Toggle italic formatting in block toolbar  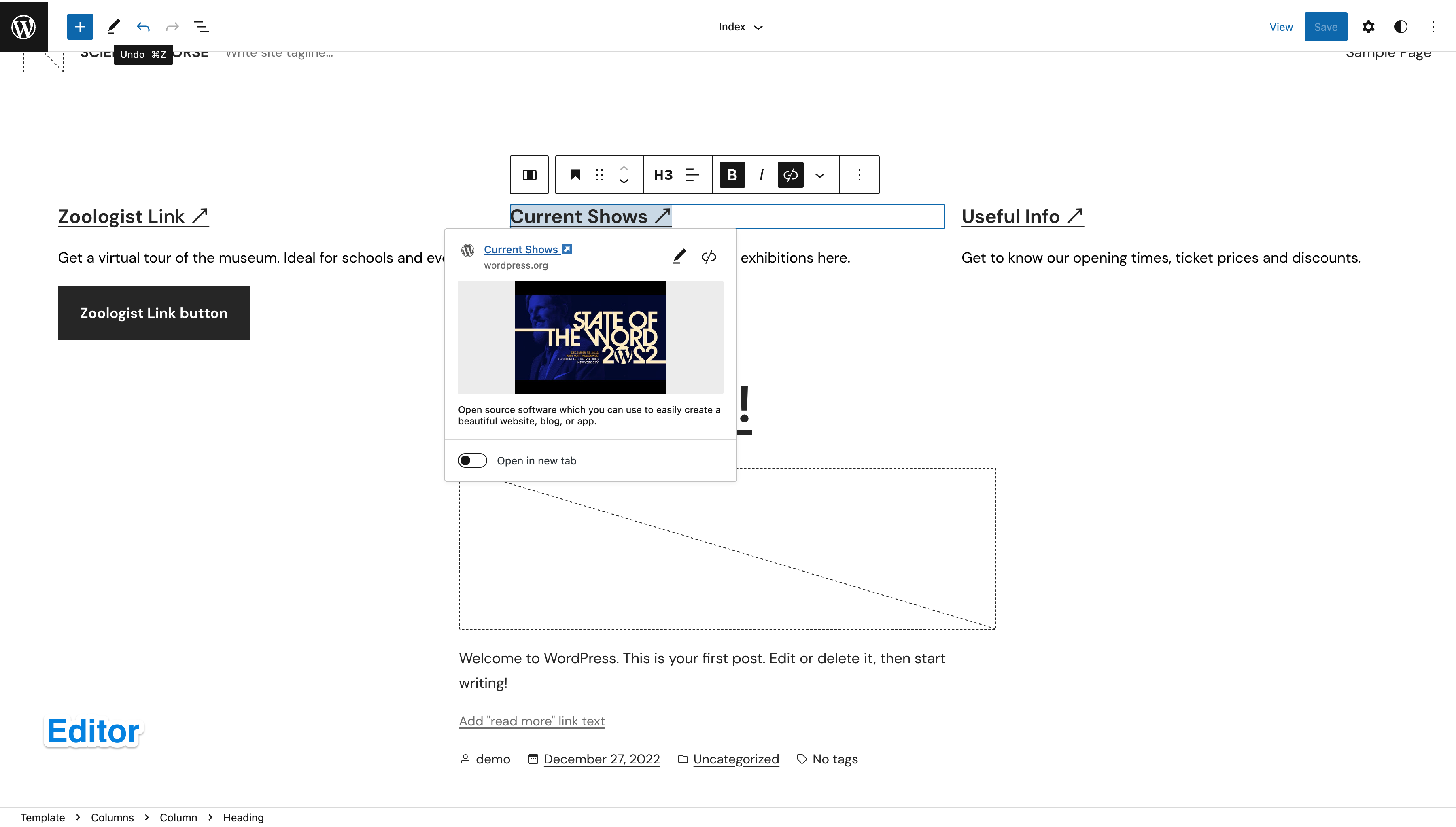(761, 175)
